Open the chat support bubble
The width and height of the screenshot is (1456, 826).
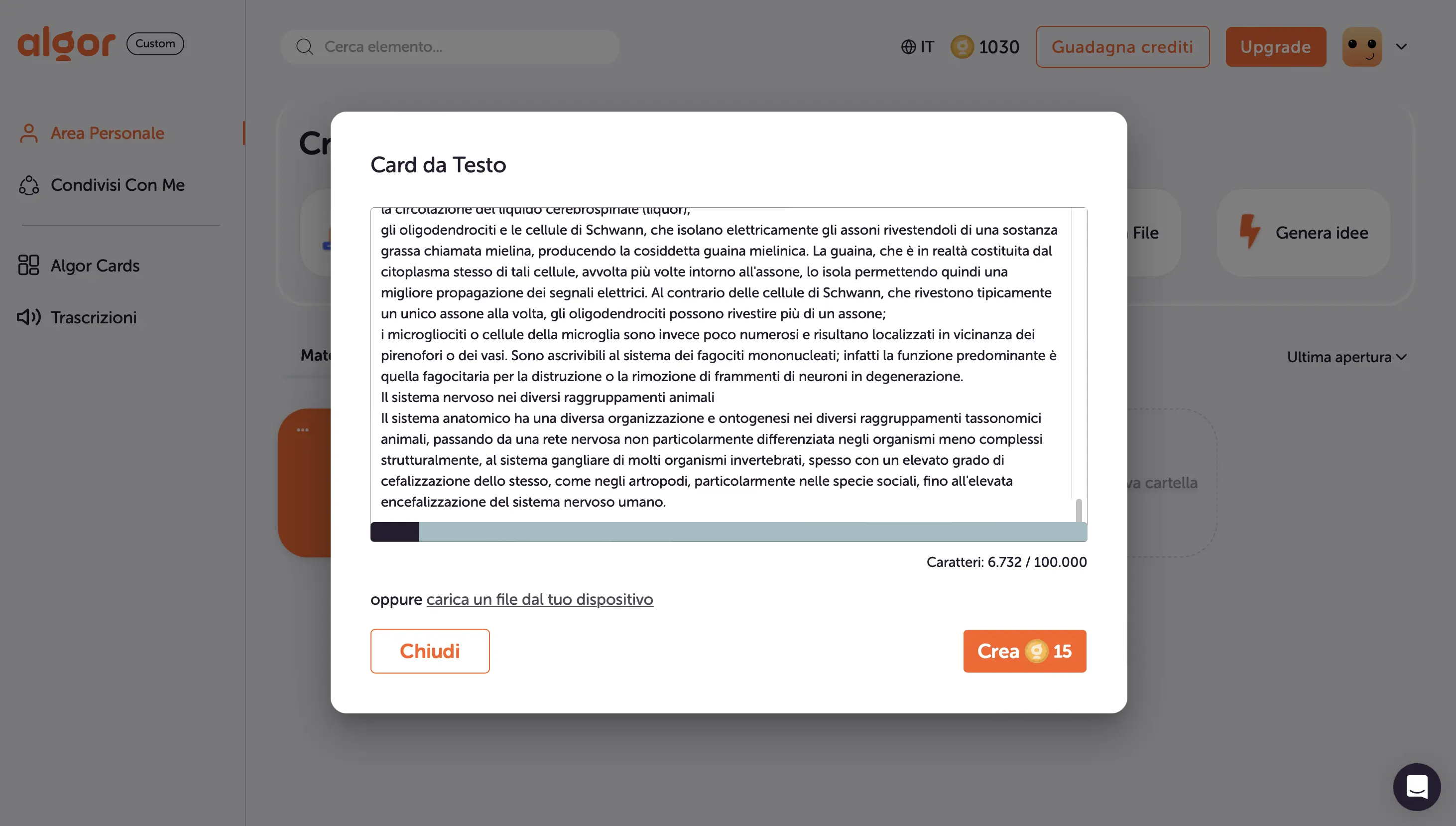pos(1416,787)
